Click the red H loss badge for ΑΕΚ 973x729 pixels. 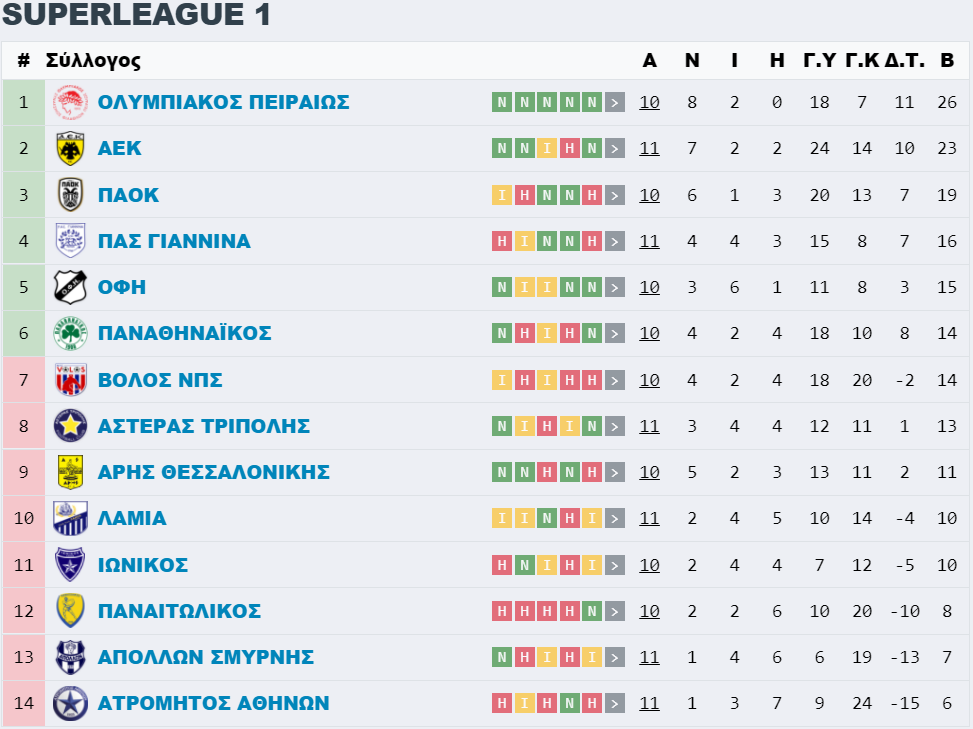click(570, 148)
